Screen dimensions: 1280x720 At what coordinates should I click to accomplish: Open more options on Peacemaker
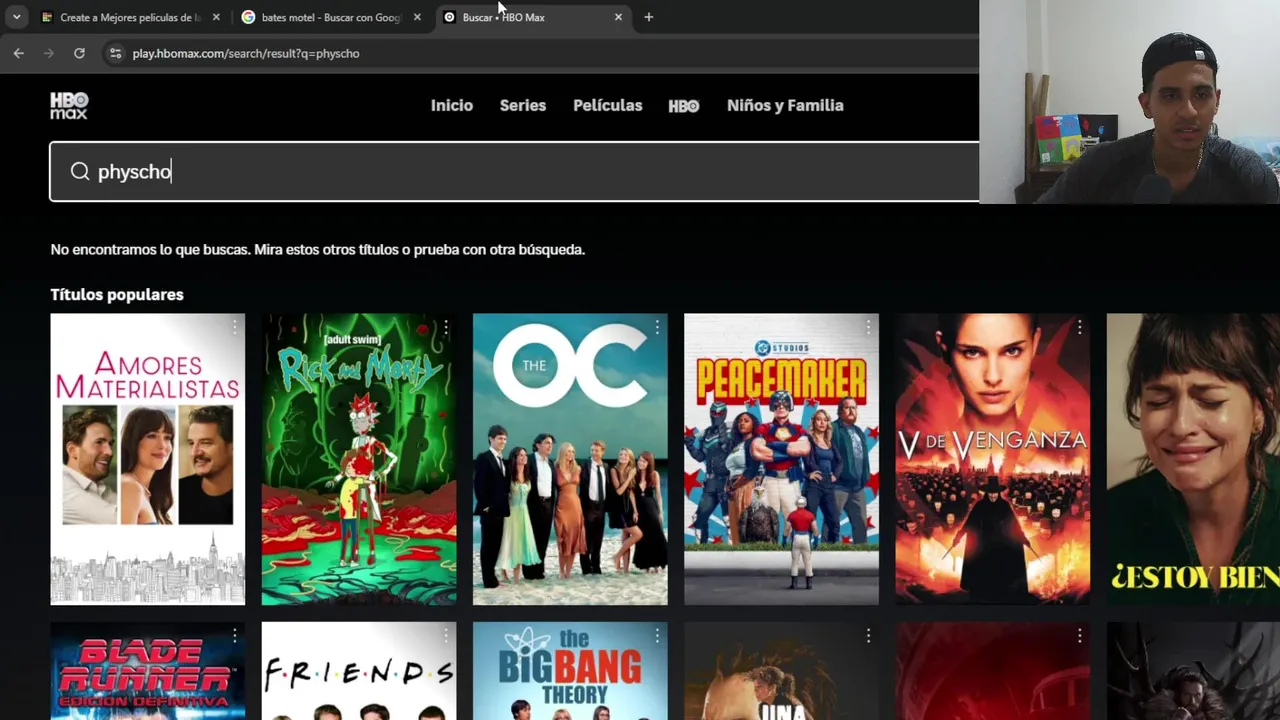tap(868, 327)
